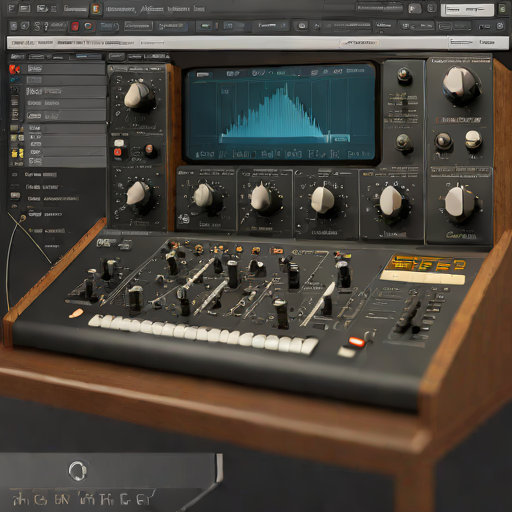
Task: Click the orange icon in the top bar
Action: click(x=96, y=9)
